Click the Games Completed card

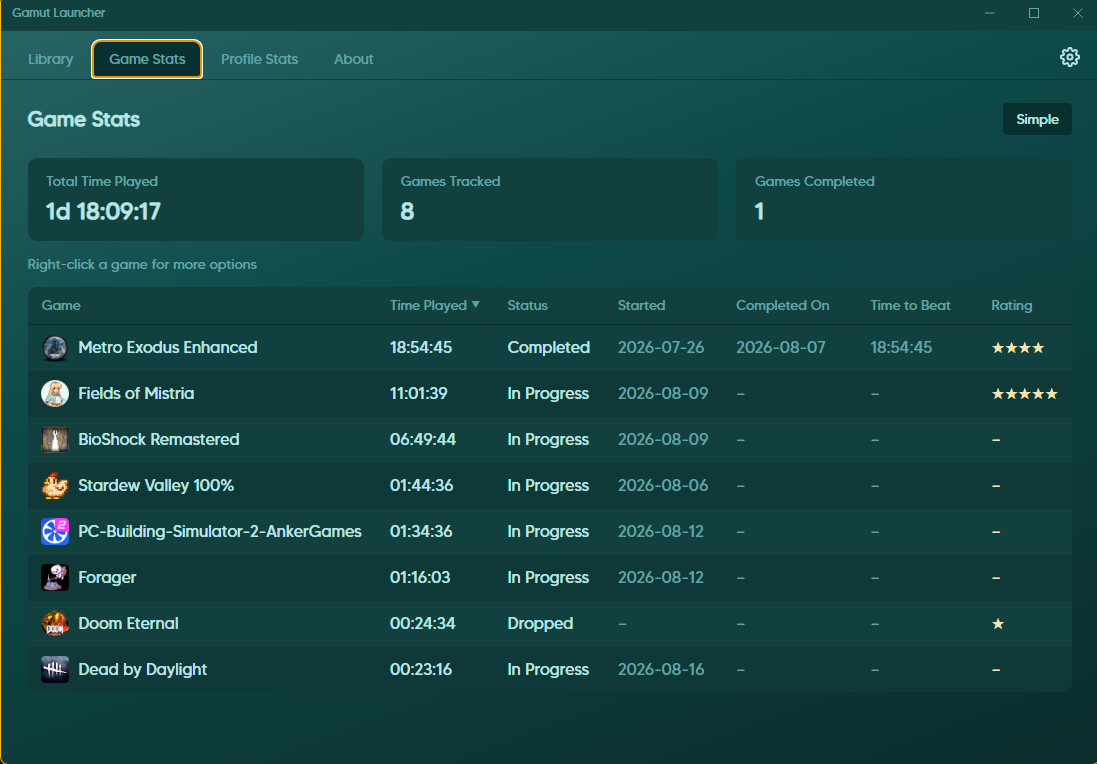pos(904,199)
